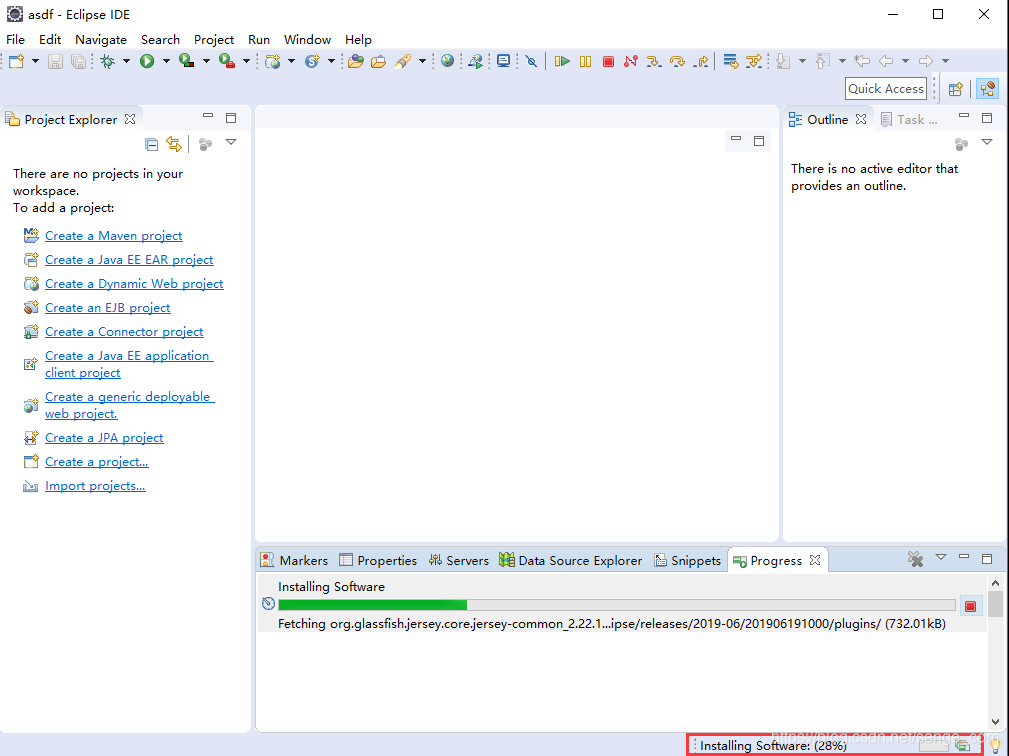Click Create an EJB project link
The width and height of the screenshot is (1009, 756).
pyautogui.click(x=107, y=308)
